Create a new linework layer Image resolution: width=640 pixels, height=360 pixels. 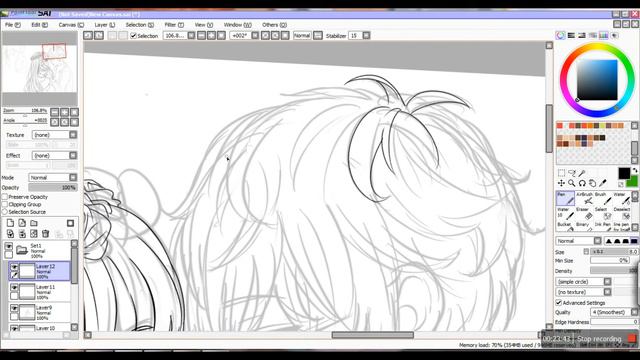point(22,223)
